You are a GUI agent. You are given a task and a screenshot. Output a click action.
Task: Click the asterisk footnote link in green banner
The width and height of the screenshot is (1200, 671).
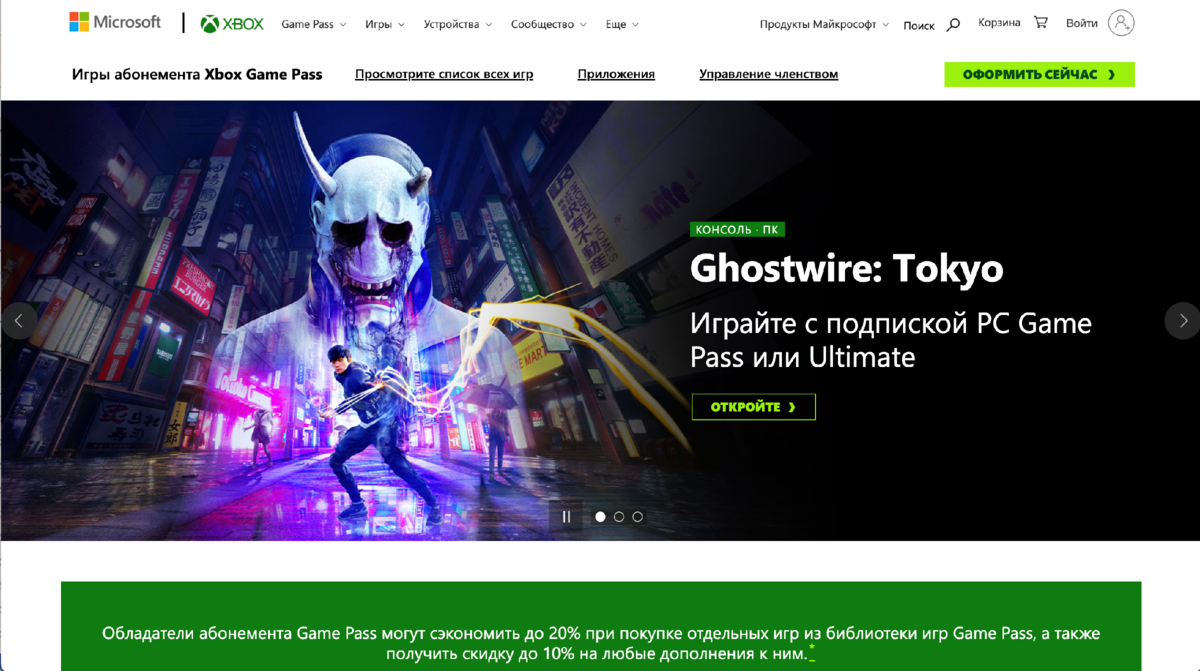(812, 651)
